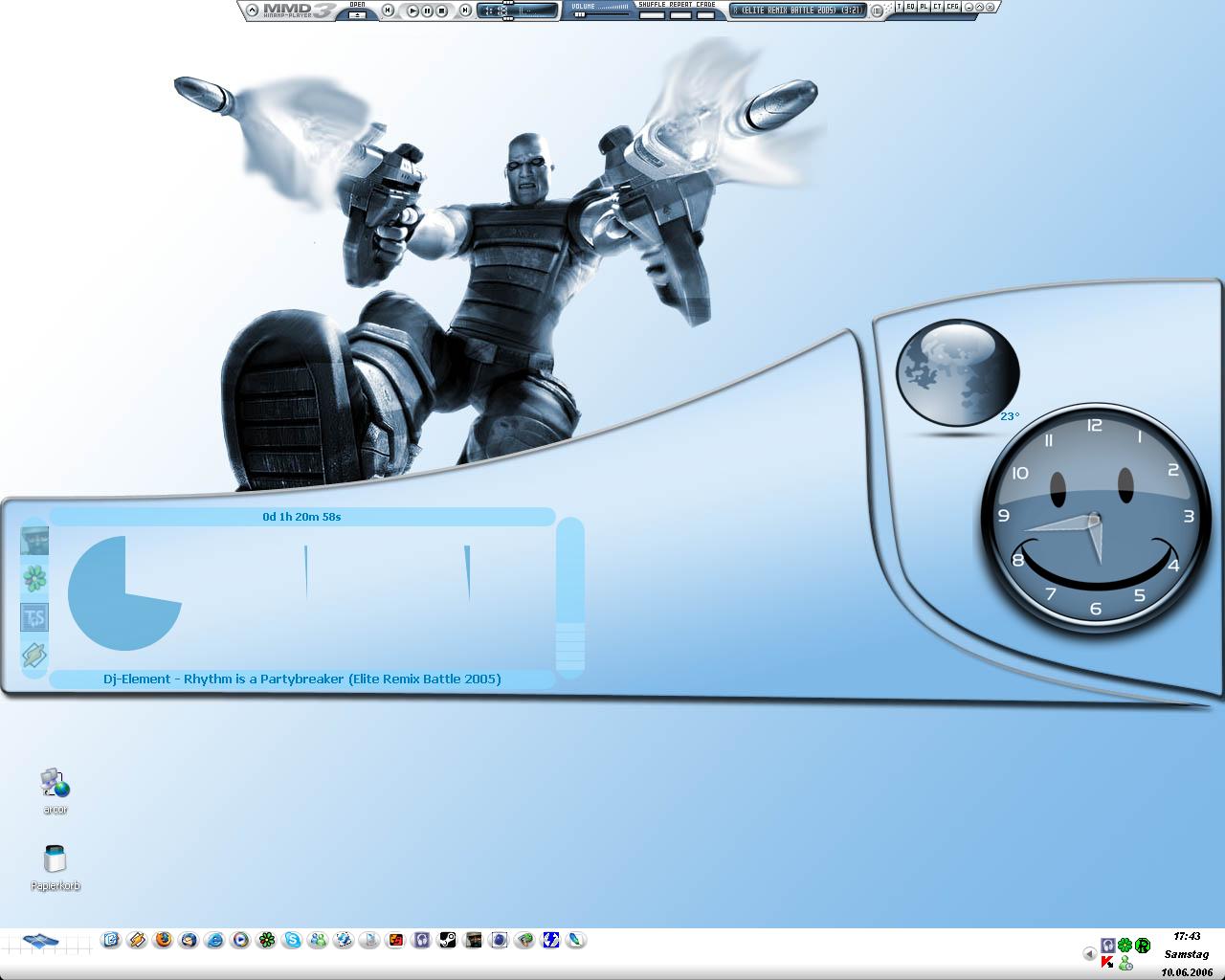This screenshot has width=1225, height=980.
Task: Click the red and orange square dock icon
Action: tap(395, 940)
